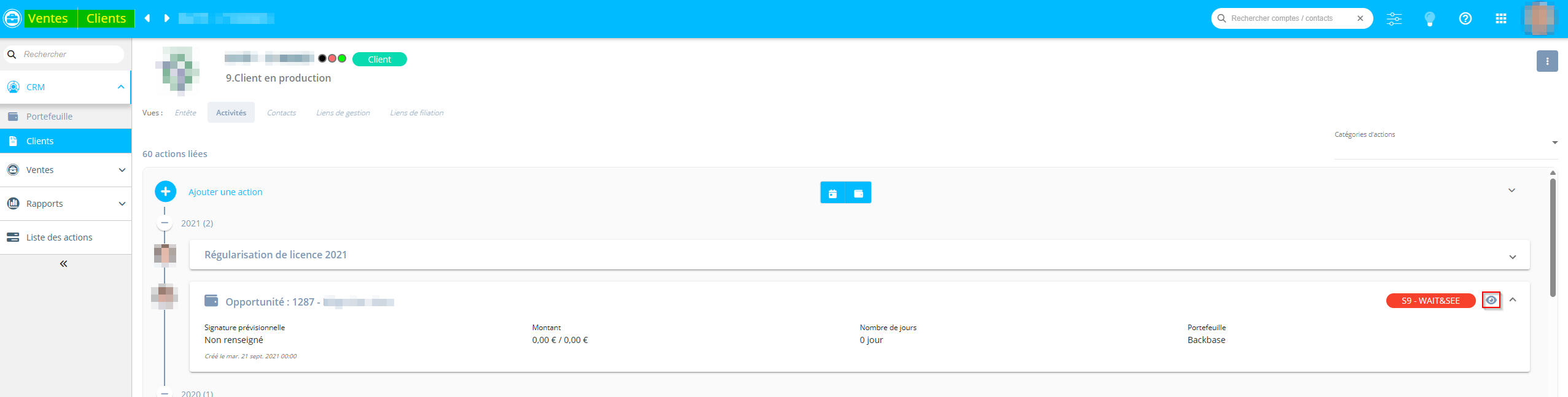The height and width of the screenshot is (397, 1568).
Task: Open the three-dot options menu
Action: pyautogui.click(x=1547, y=61)
